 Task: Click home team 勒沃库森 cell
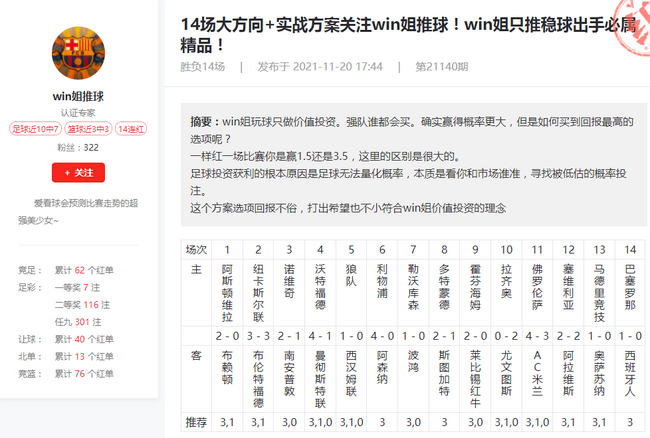pos(413,293)
